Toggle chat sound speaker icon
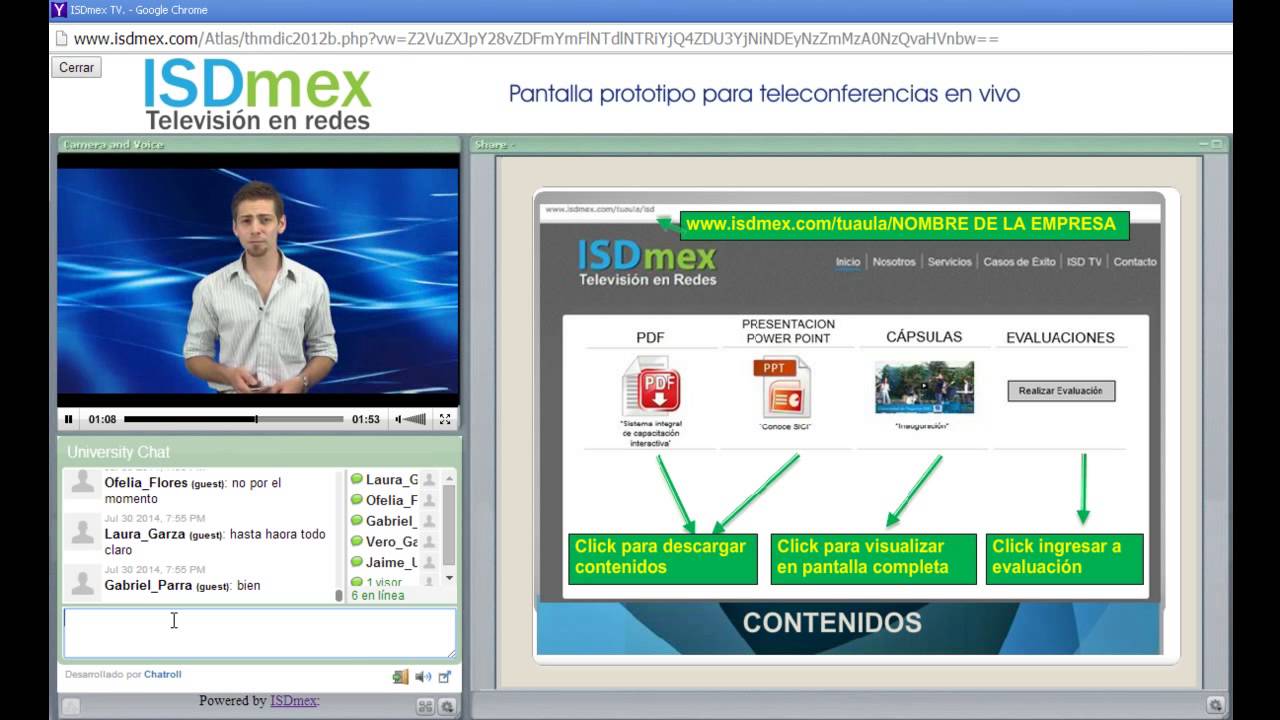Viewport: 1280px width, 720px height. 423,677
